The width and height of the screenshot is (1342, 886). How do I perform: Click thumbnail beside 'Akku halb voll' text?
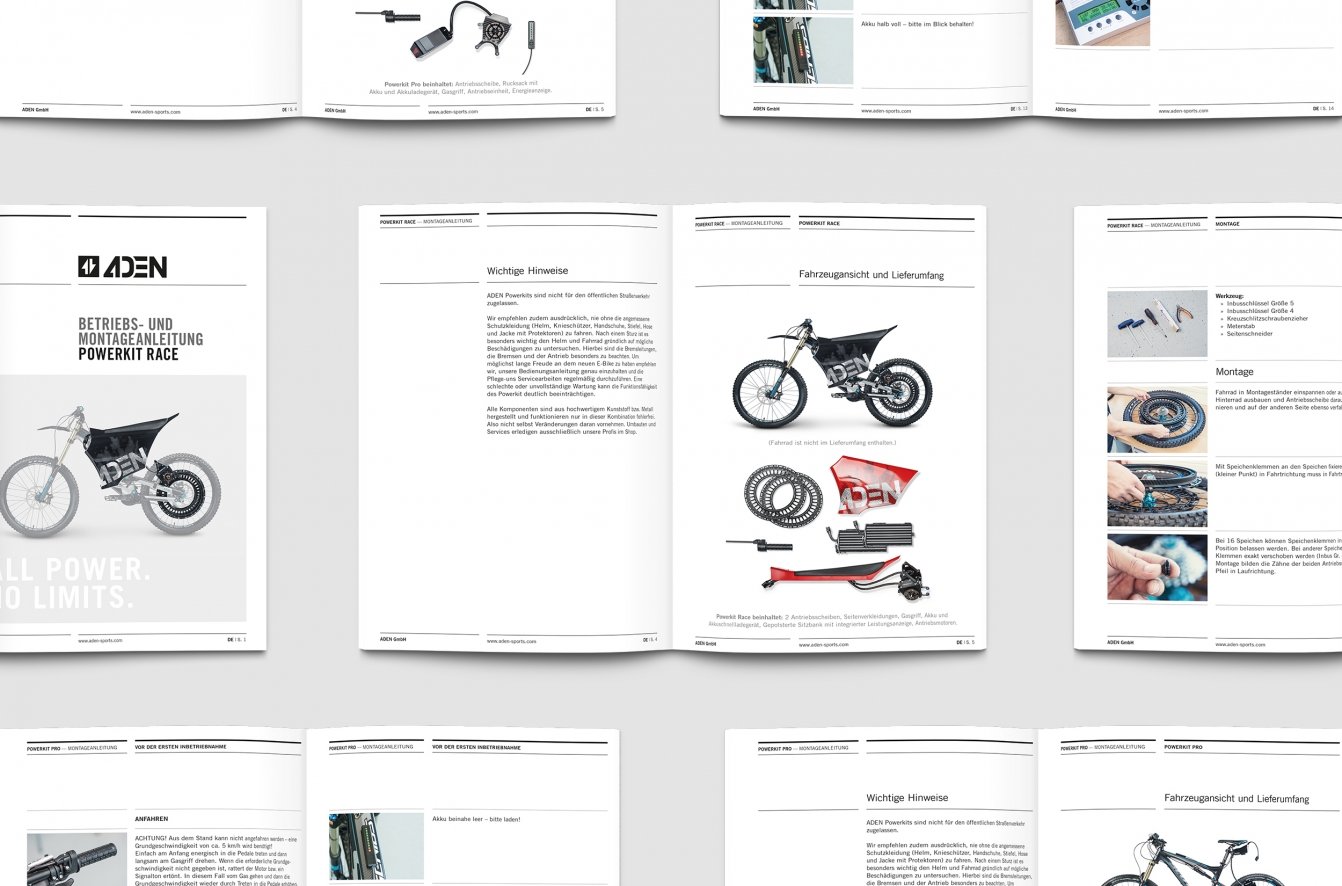(x=803, y=50)
